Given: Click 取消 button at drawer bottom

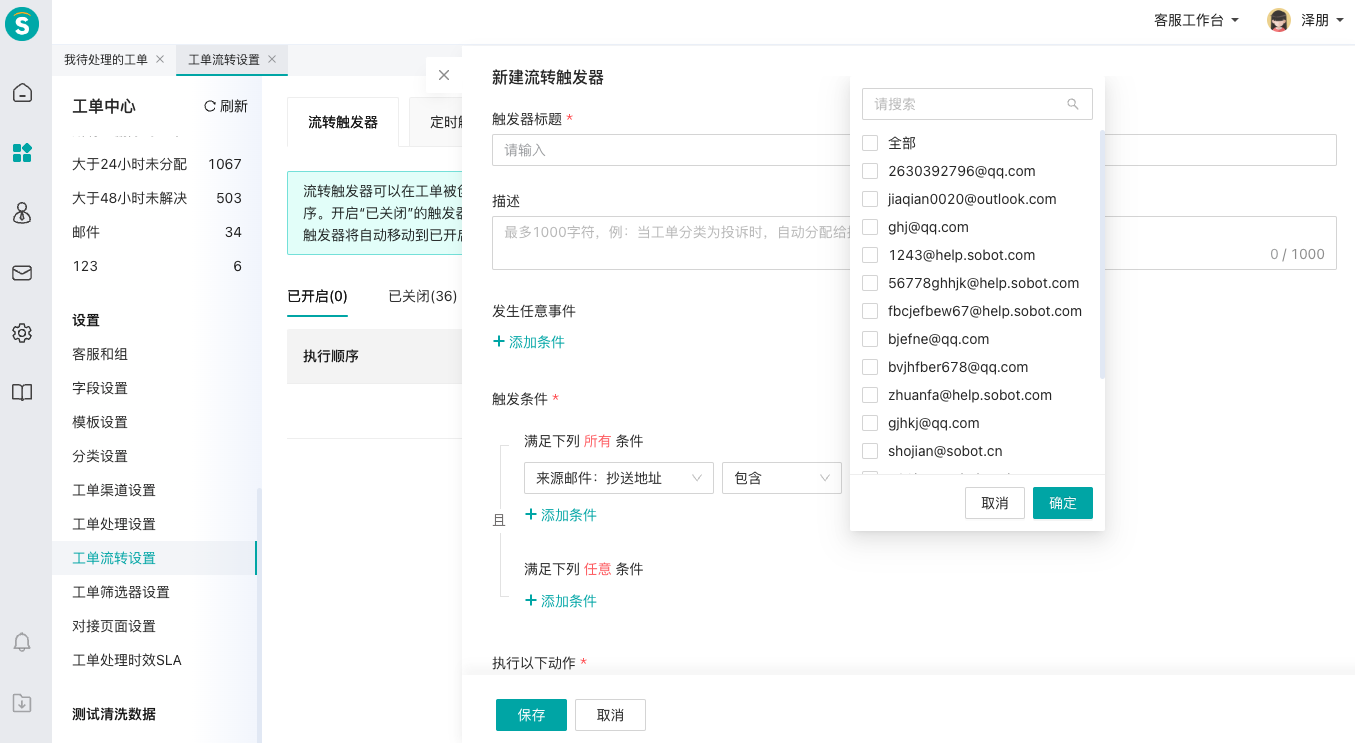Looking at the screenshot, I should 610,715.
